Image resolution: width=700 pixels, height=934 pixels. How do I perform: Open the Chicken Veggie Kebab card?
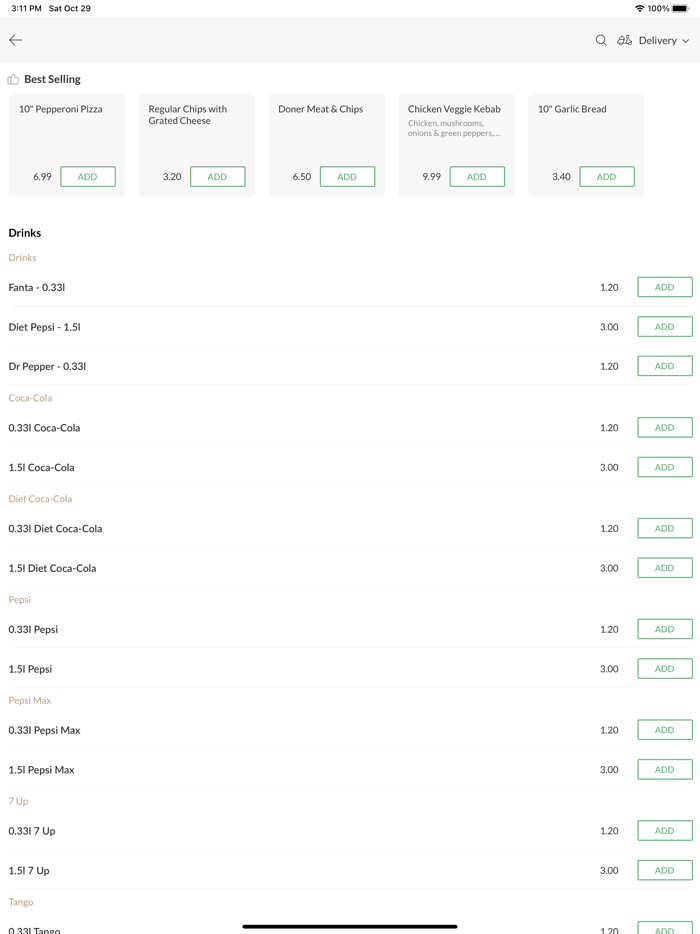(x=456, y=125)
